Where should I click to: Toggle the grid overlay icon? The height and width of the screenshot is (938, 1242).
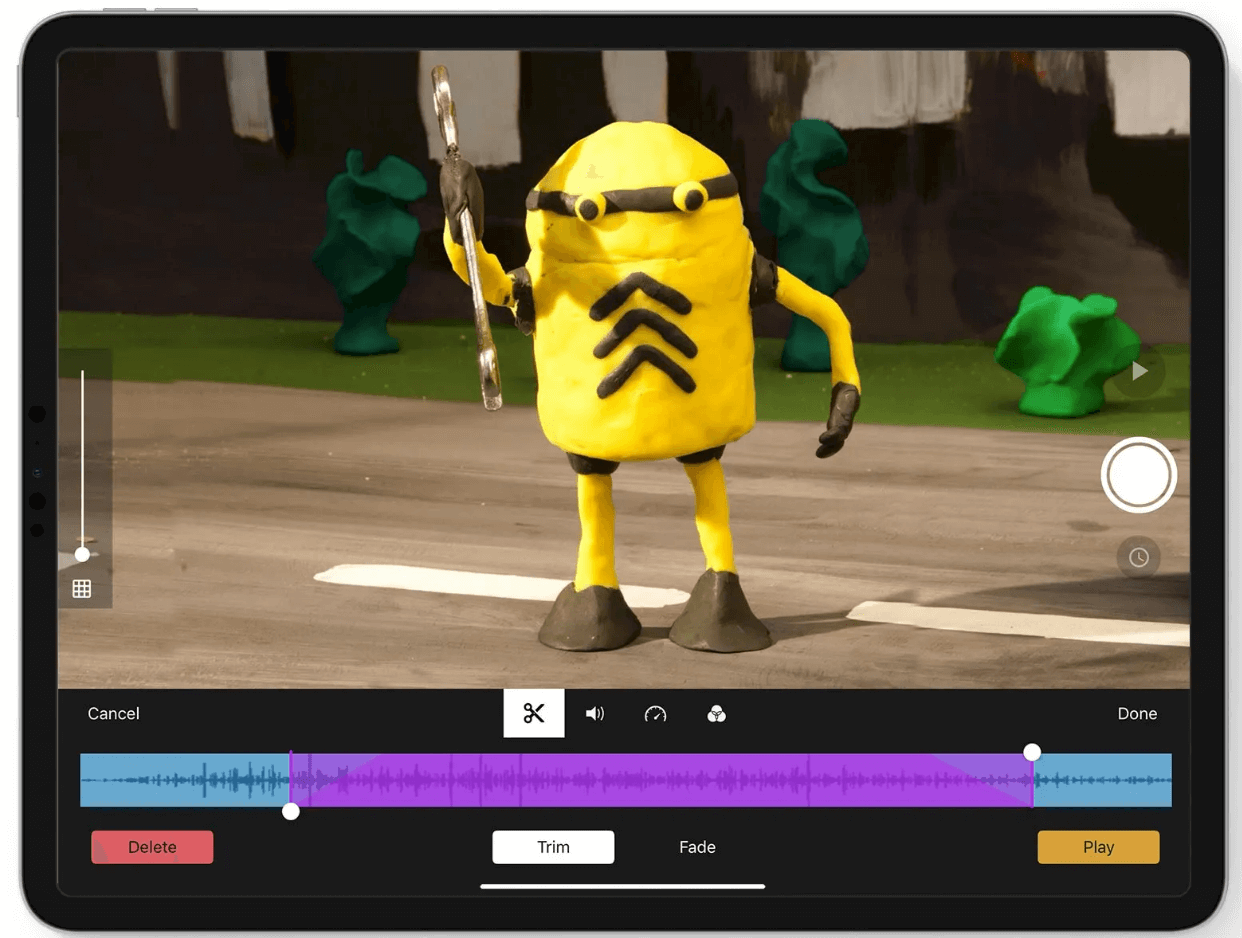[x=82, y=589]
